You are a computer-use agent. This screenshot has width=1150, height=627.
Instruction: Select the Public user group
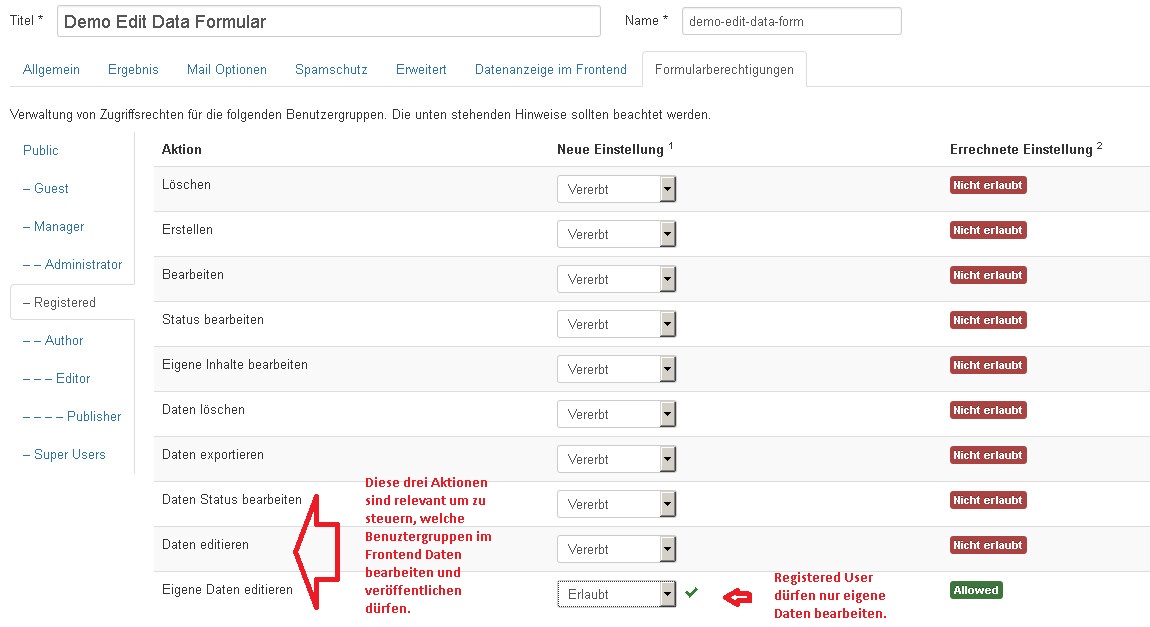[x=40, y=150]
